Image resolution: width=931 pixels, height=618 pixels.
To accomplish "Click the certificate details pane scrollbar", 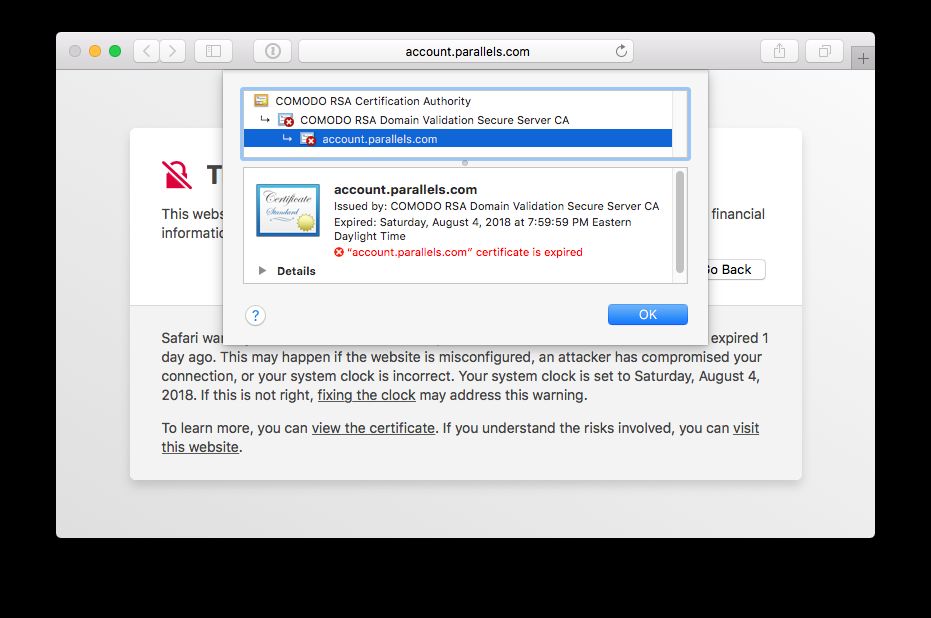I will pyautogui.click(x=680, y=222).
